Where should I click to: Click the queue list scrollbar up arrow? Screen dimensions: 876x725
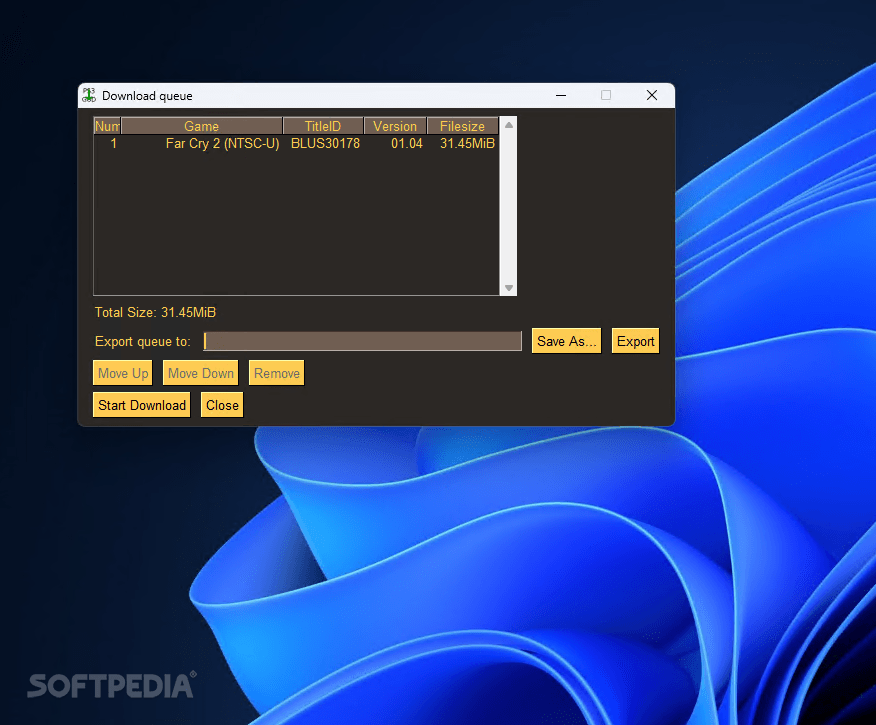[x=508, y=125]
